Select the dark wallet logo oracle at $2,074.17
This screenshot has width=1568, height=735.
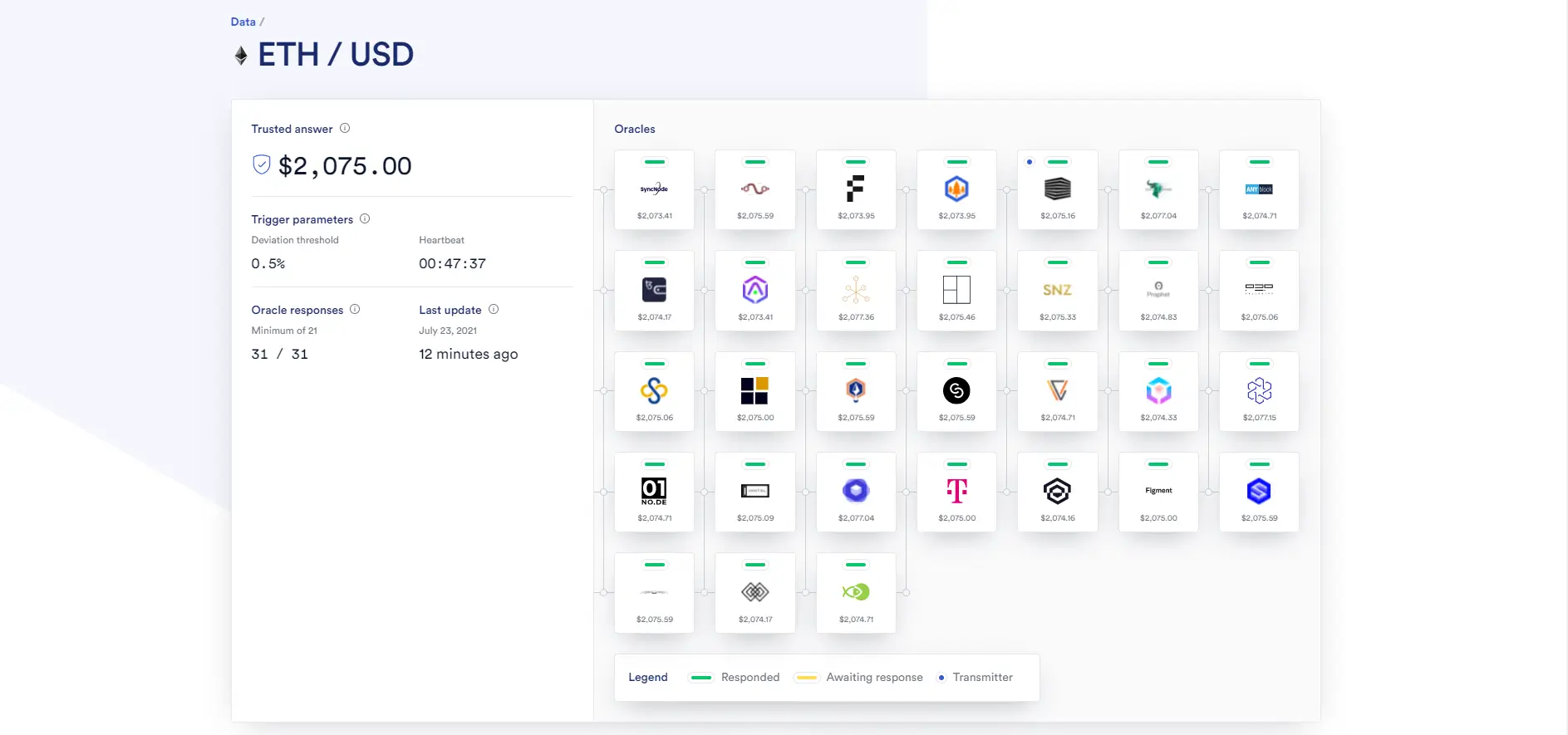(654, 291)
